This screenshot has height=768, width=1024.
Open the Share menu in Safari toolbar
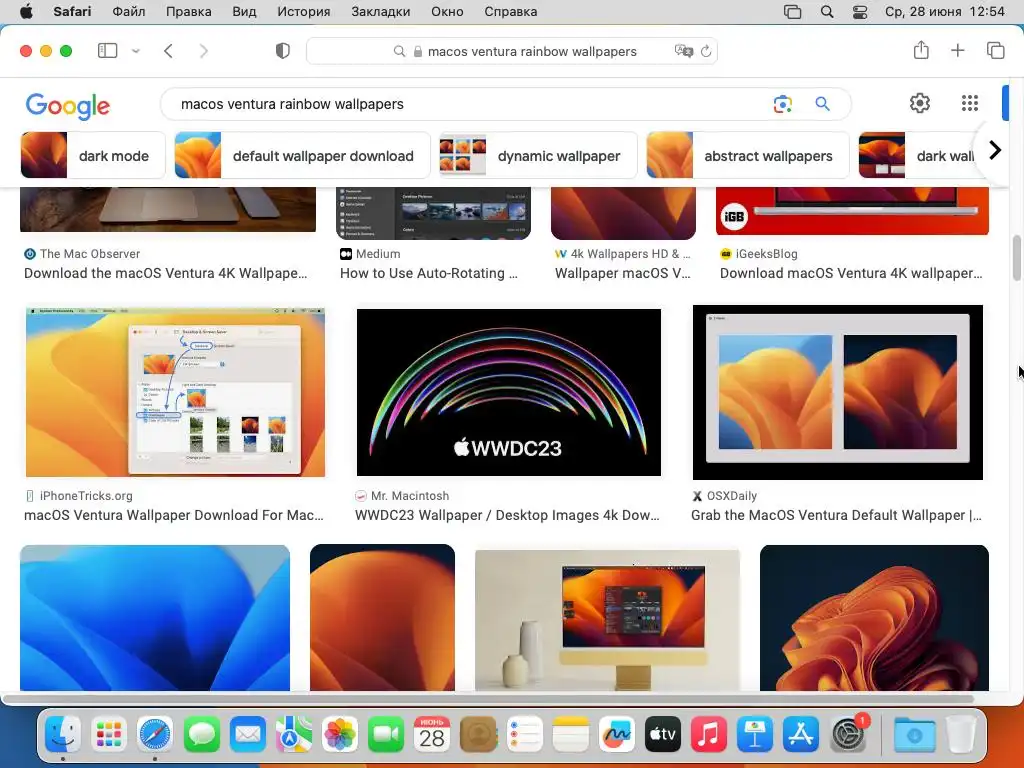[921, 50]
